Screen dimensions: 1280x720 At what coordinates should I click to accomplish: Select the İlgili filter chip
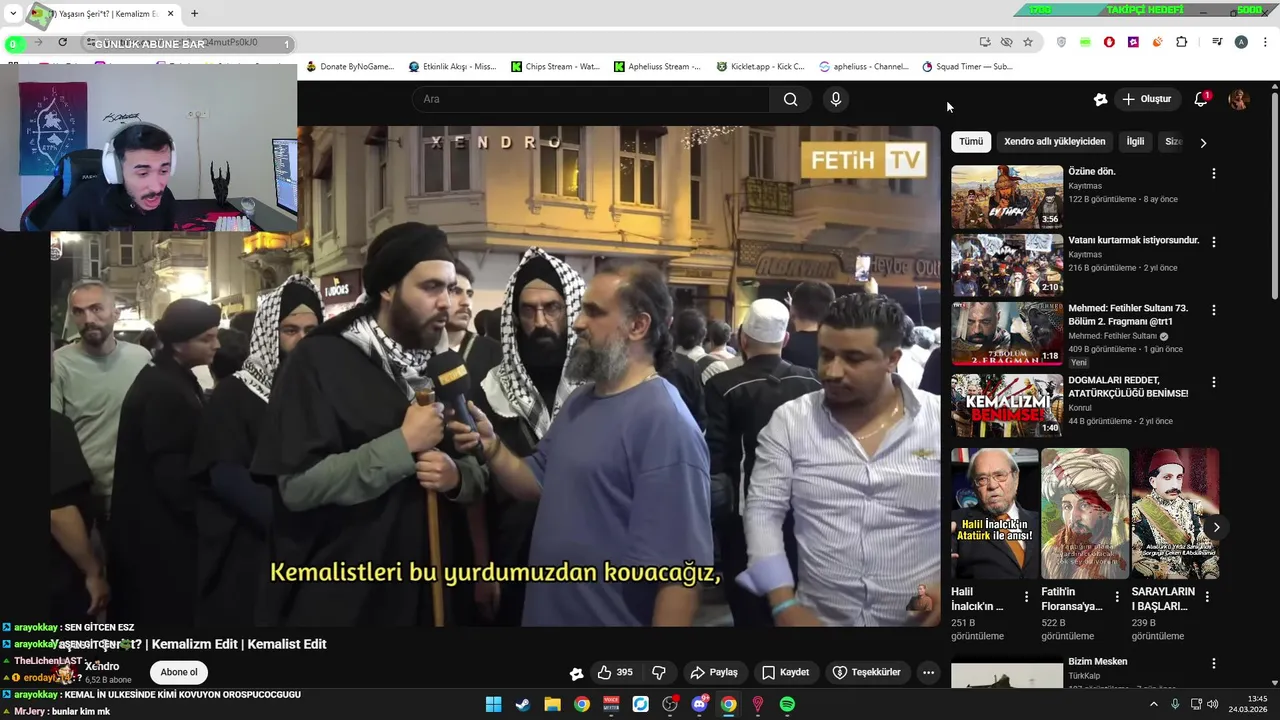pos(1135,142)
